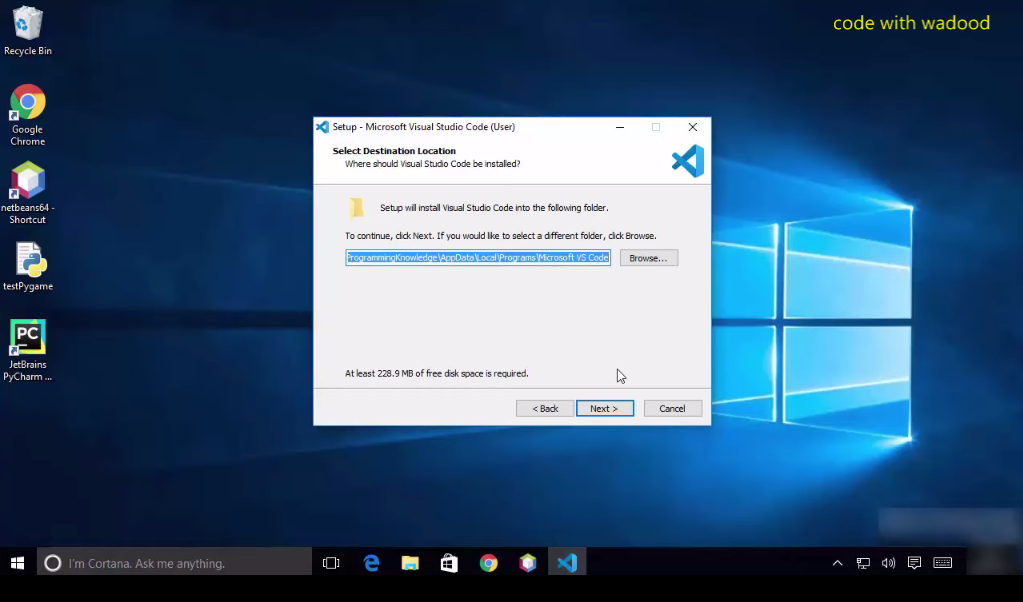Open File Explorer from the taskbar
Viewport: 1023px width, 602px height.
pyautogui.click(x=410, y=563)
